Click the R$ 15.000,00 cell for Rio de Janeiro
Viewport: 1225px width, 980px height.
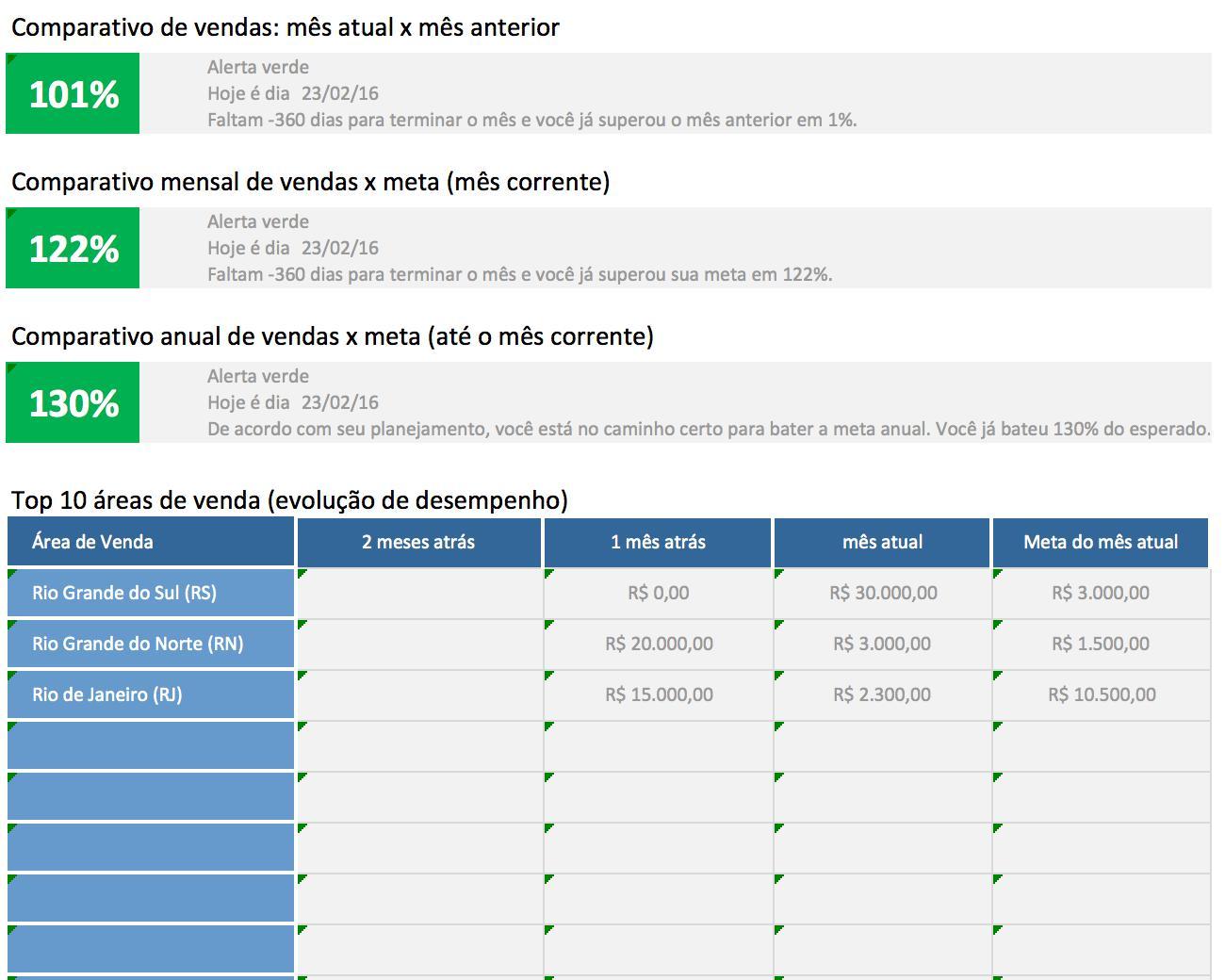click(658, 694)
